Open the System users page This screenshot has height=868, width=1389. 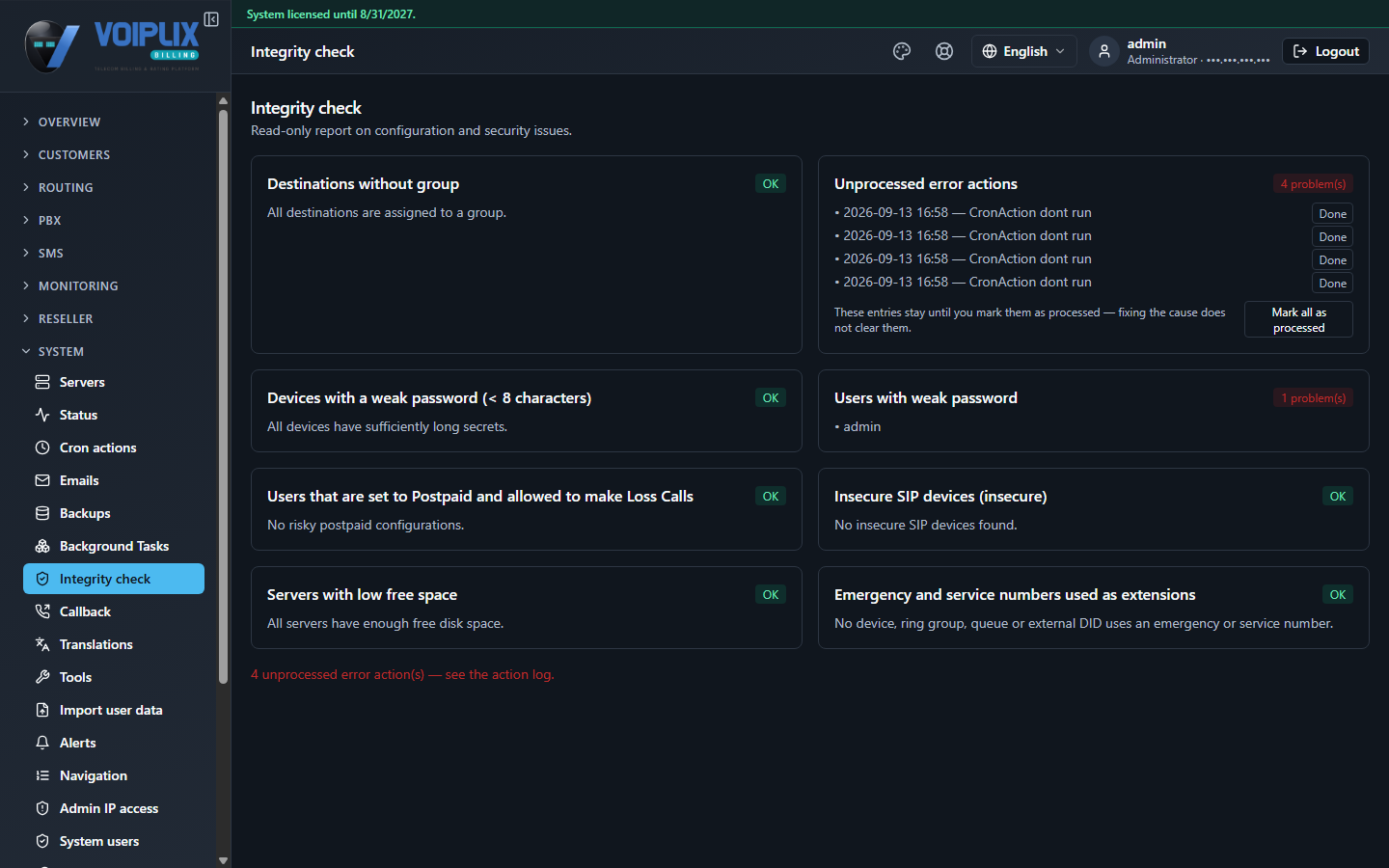114,841
